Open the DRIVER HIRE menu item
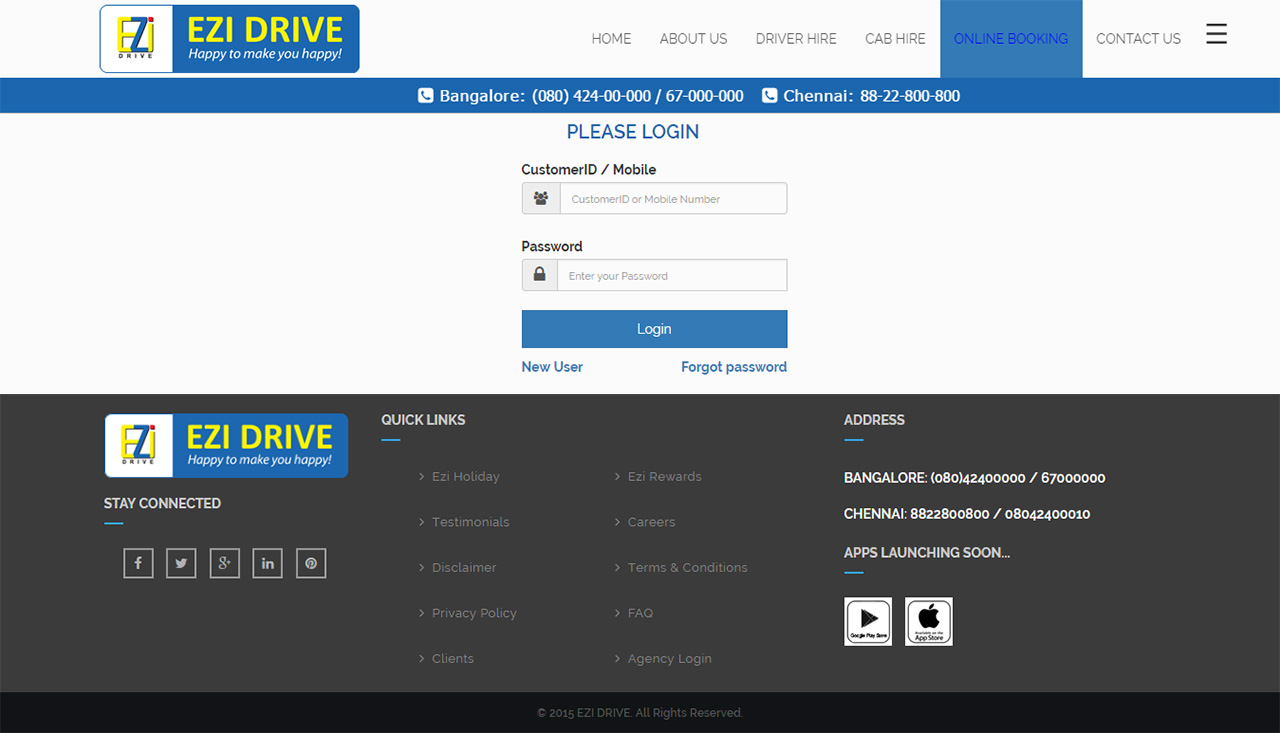 (x=796, y=39)
